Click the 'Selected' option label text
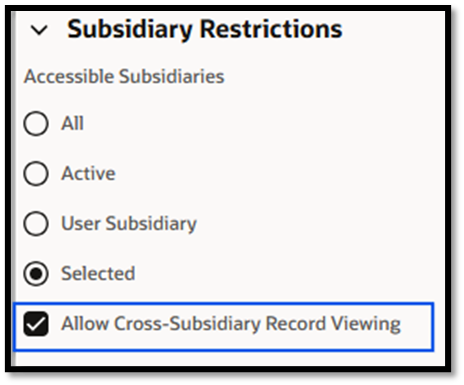The width and height of the screenshot is (464, 385). pos(98,273)
